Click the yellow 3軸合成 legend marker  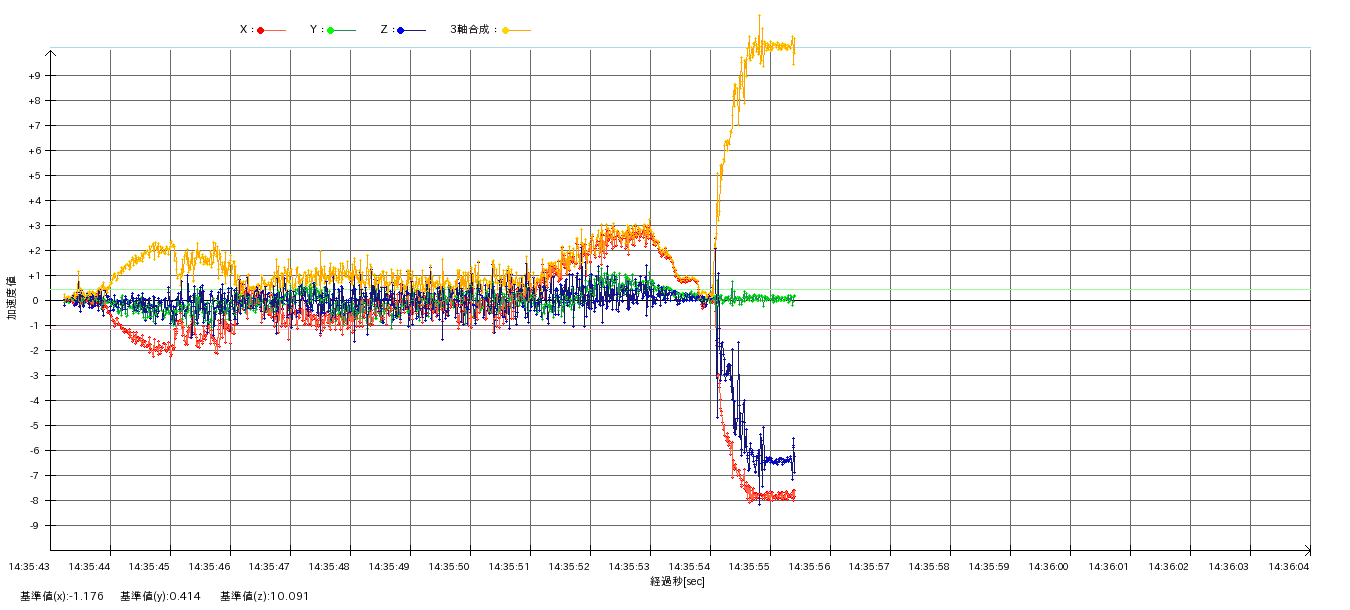[x=505, y=30]
